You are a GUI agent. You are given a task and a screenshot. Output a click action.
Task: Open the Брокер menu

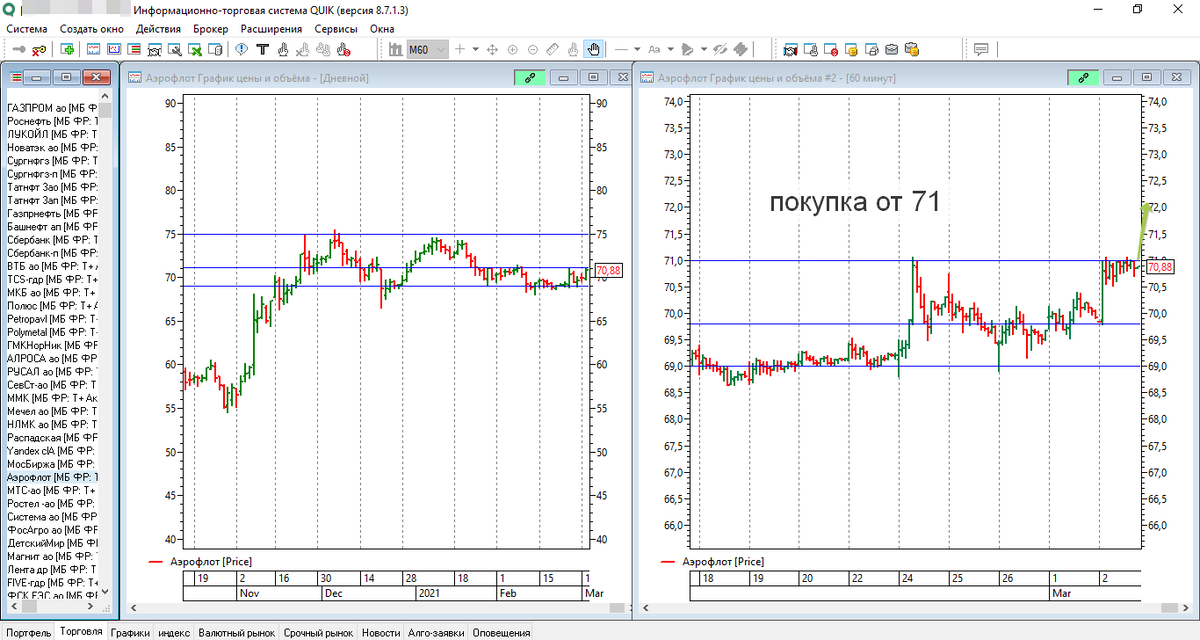211,29
